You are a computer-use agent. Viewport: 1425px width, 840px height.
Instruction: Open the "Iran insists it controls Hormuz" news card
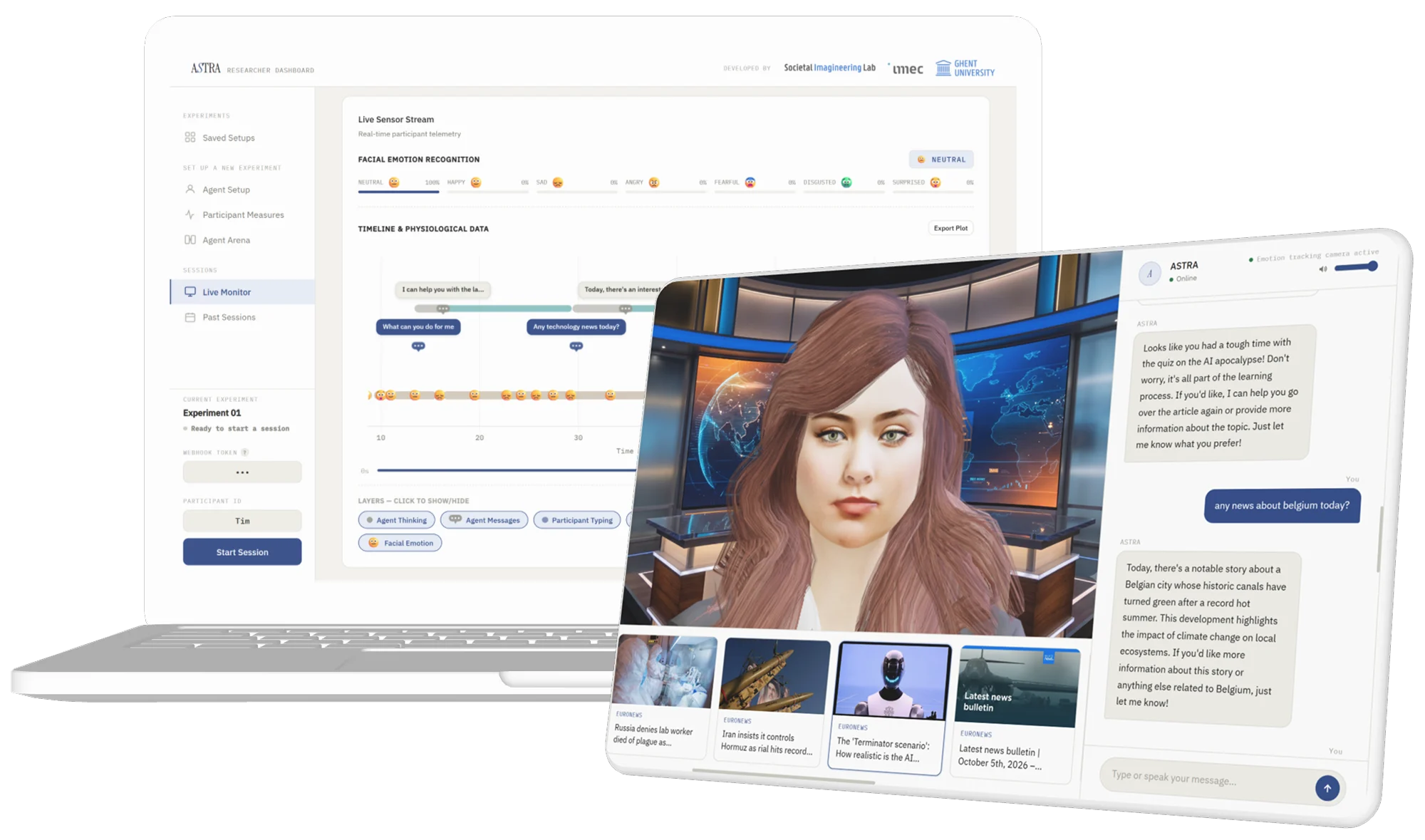772,702
